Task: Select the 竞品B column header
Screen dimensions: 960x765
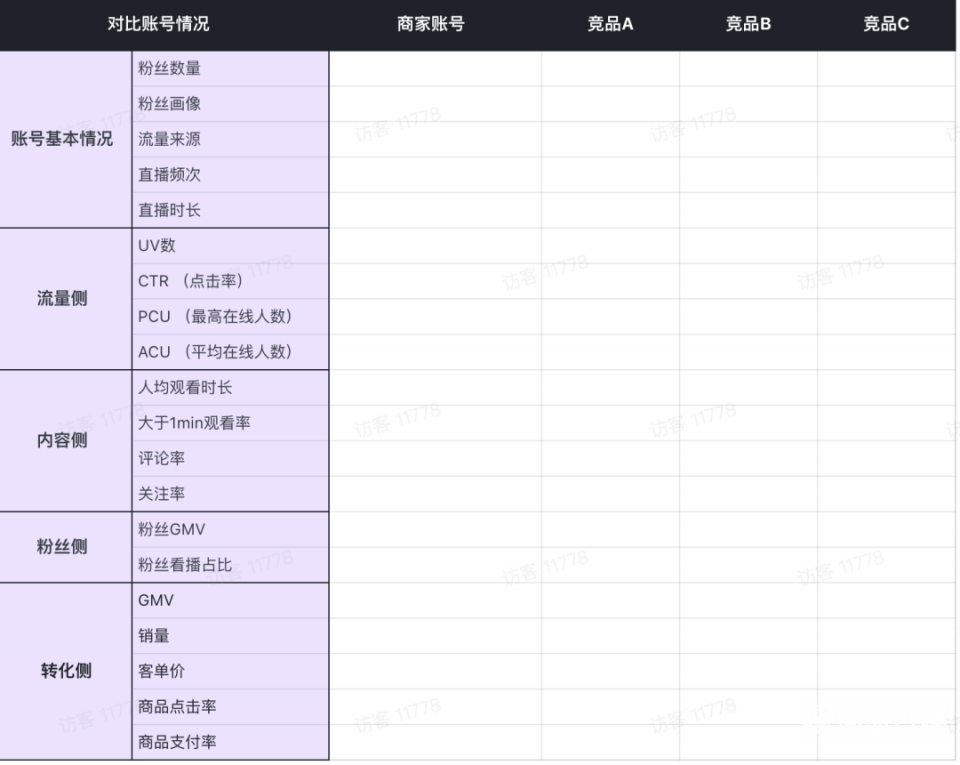Action: [748, 25]
